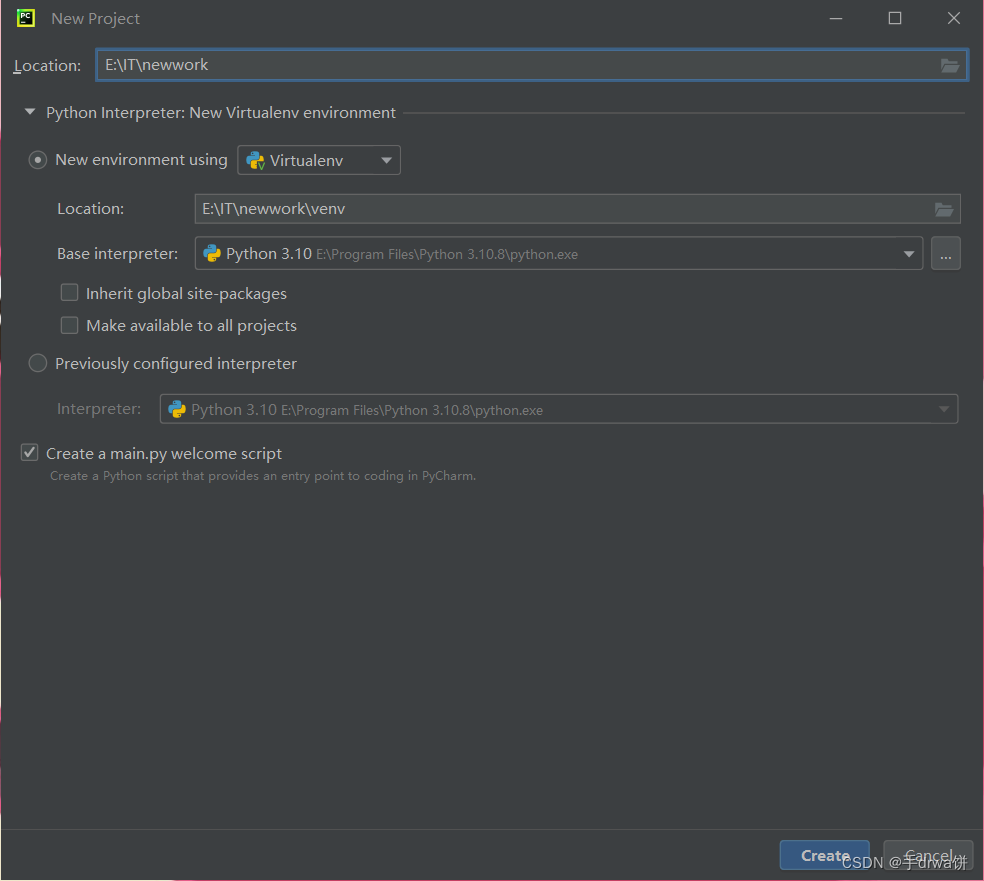Click the Create button
Screen dimensions: 984x881
(x=824, y=855)
